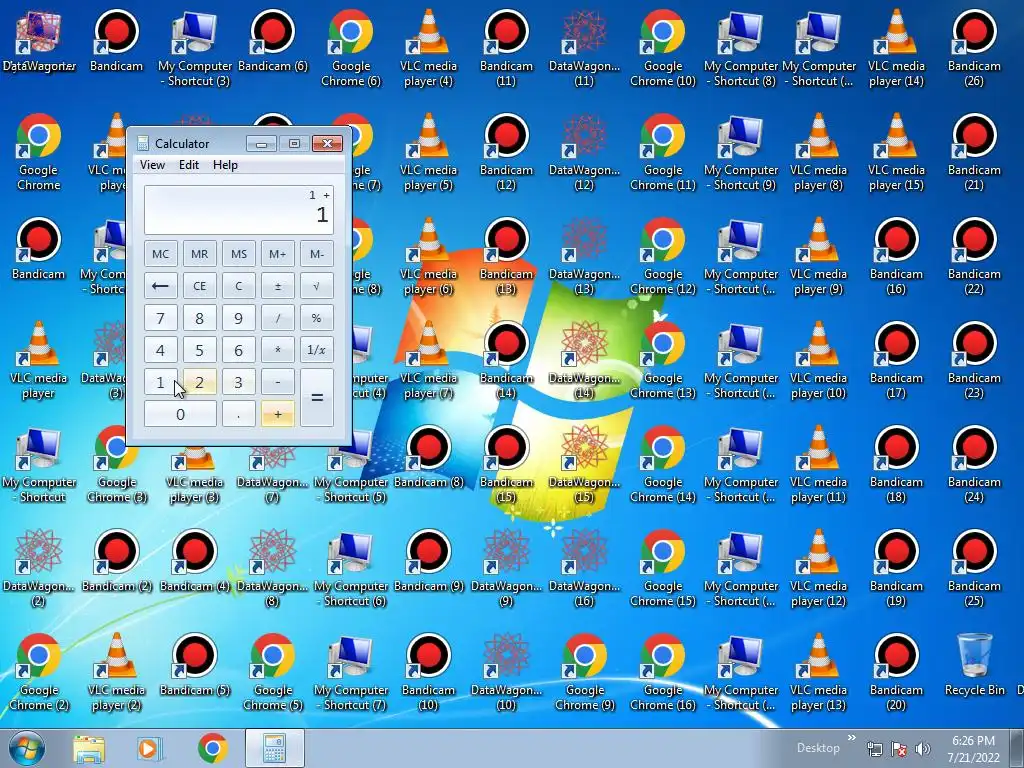Select the Bandicam (25) desktop shortcut
Viewport: 1024px width, 768px height.
pos(974,569)
